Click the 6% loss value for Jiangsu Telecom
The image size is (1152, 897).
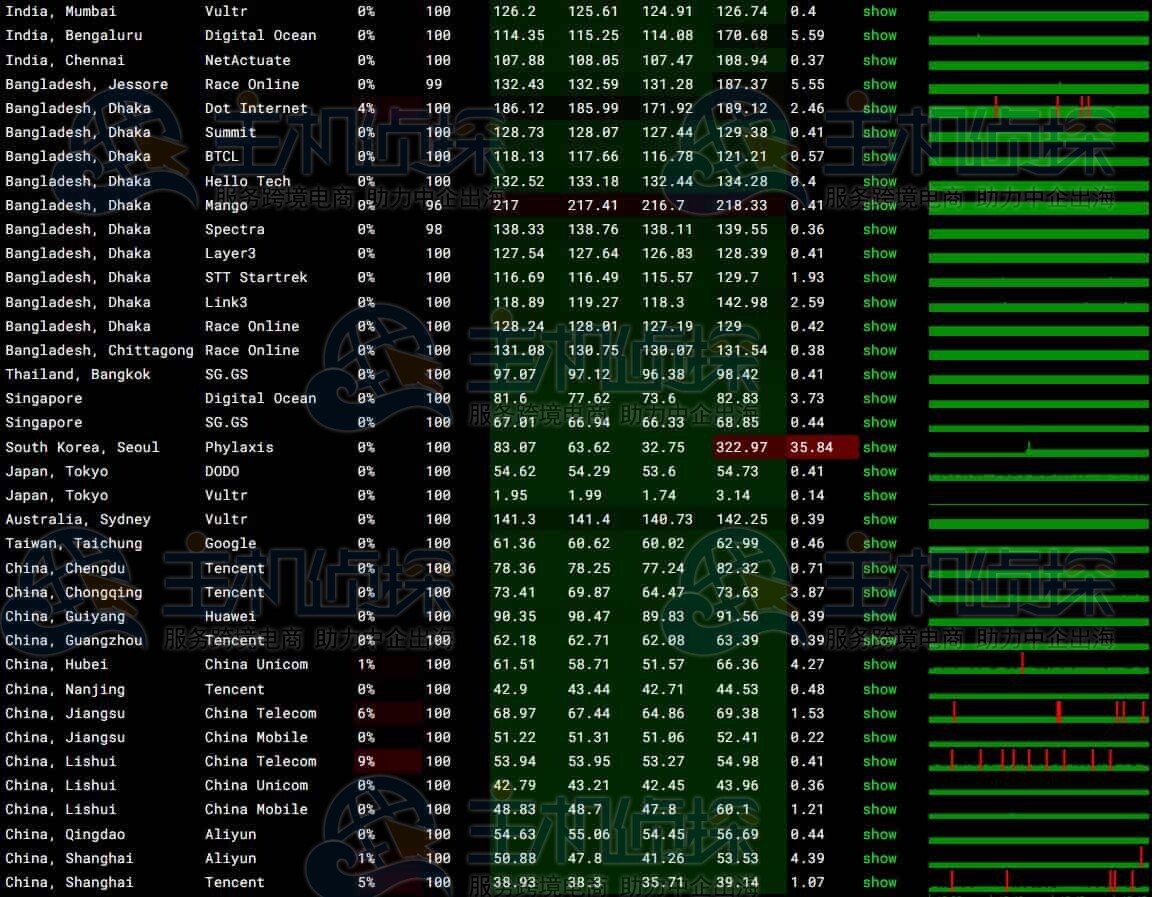366,713
